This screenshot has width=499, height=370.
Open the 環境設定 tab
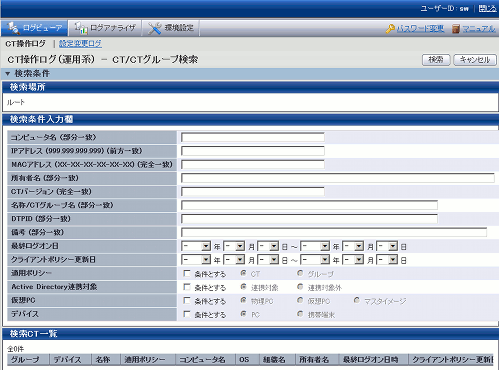[171, 28]
